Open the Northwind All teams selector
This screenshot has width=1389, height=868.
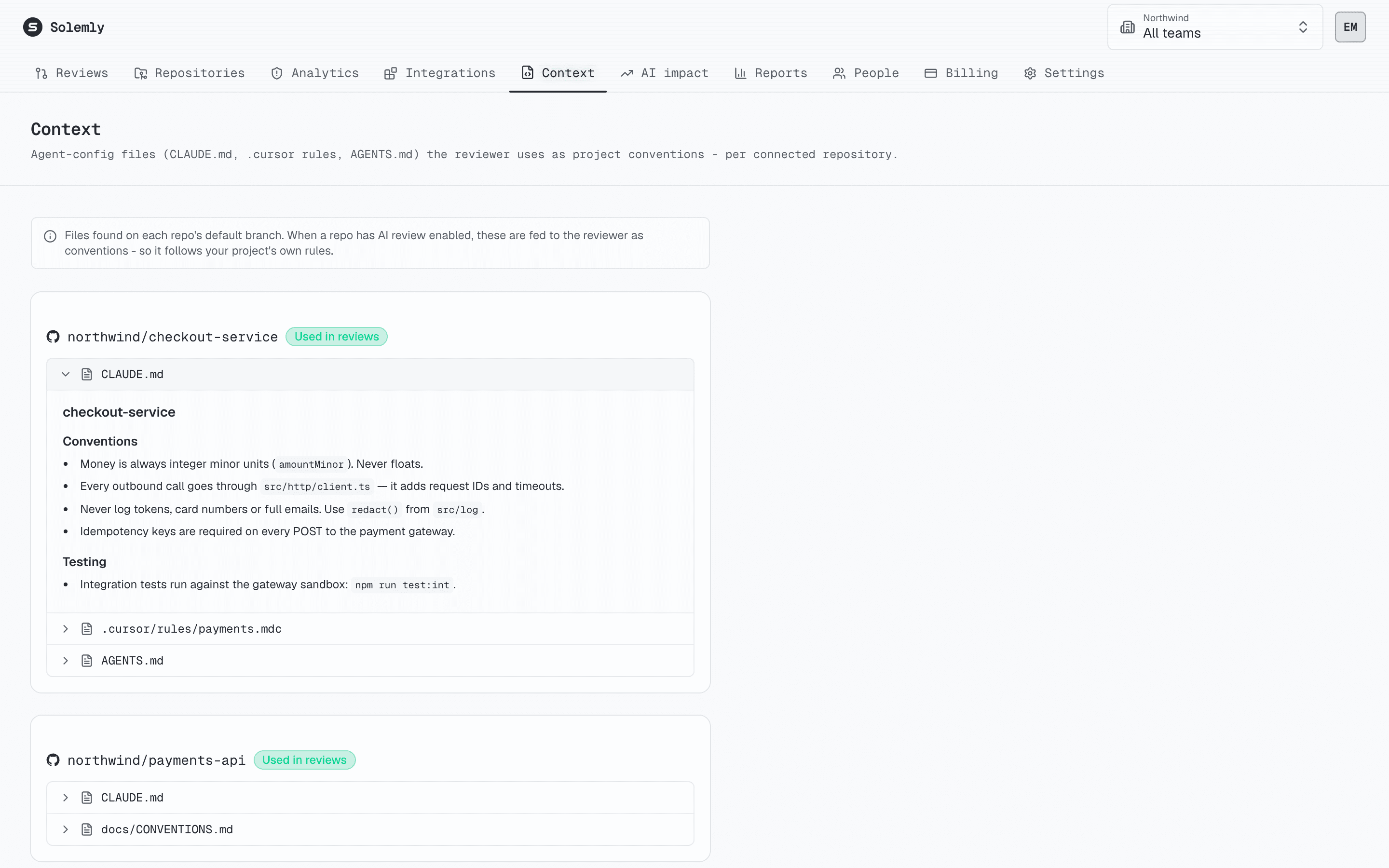pyautogui.click(x=1215, y=27)
